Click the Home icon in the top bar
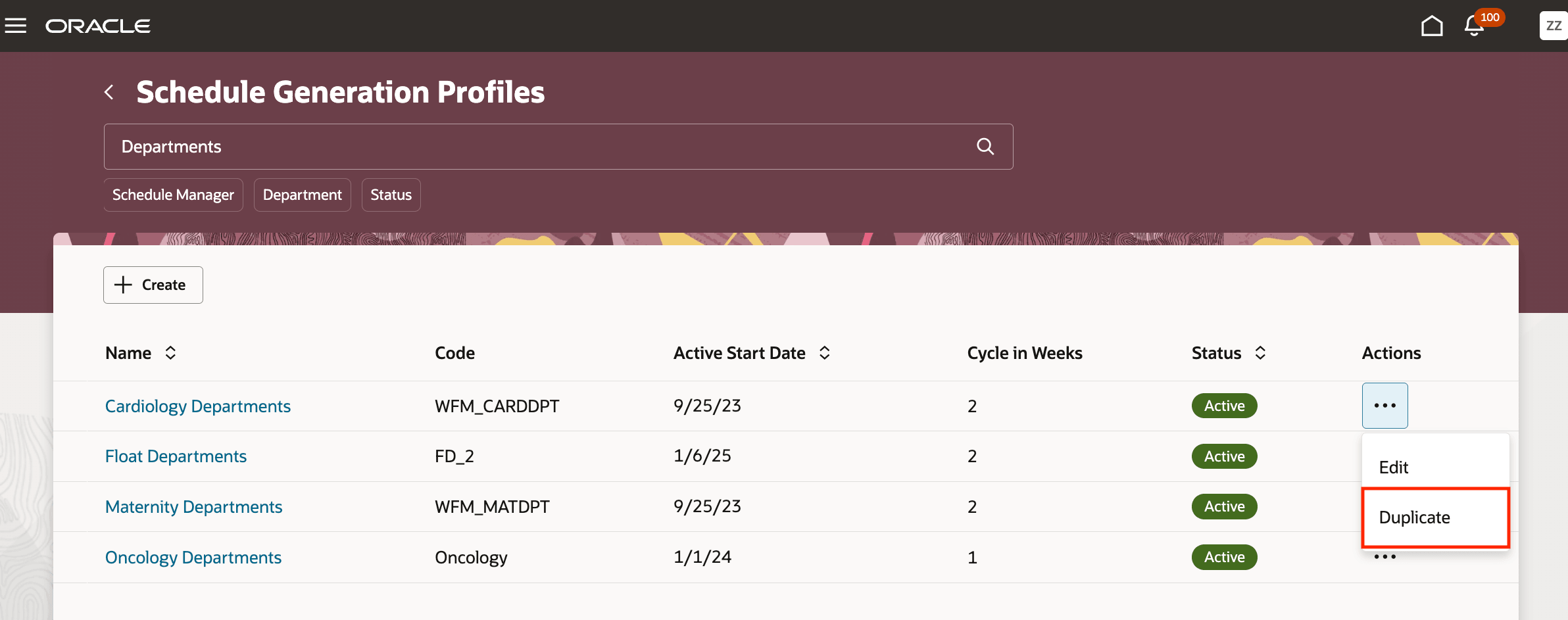Viewport: 1568px width, 620px height. click(x=1431, y=26)
